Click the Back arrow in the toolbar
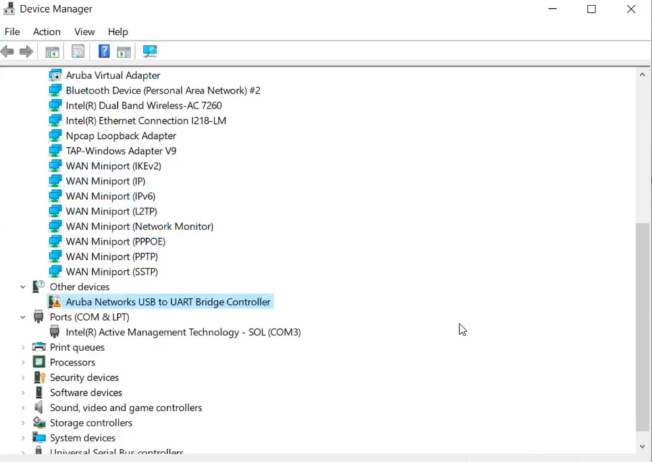The width and height of the screenshot is (652, 462). (x=8, y=52)
